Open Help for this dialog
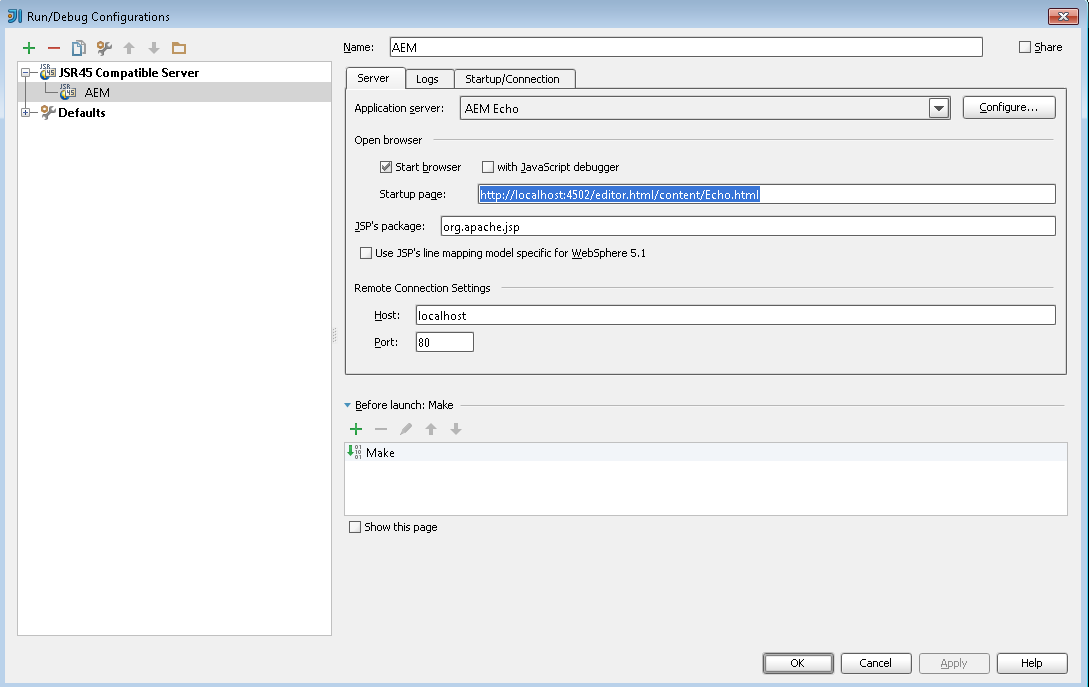 1031,663
